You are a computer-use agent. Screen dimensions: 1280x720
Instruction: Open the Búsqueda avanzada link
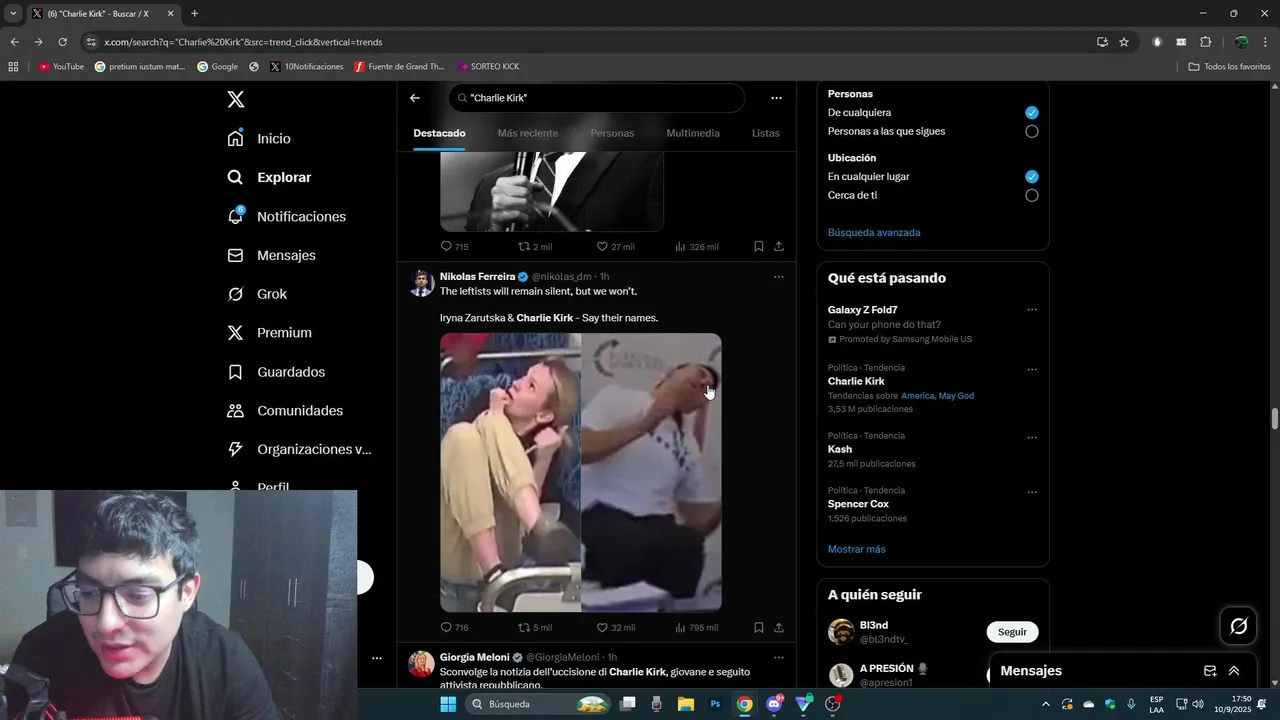click(874, 232)
